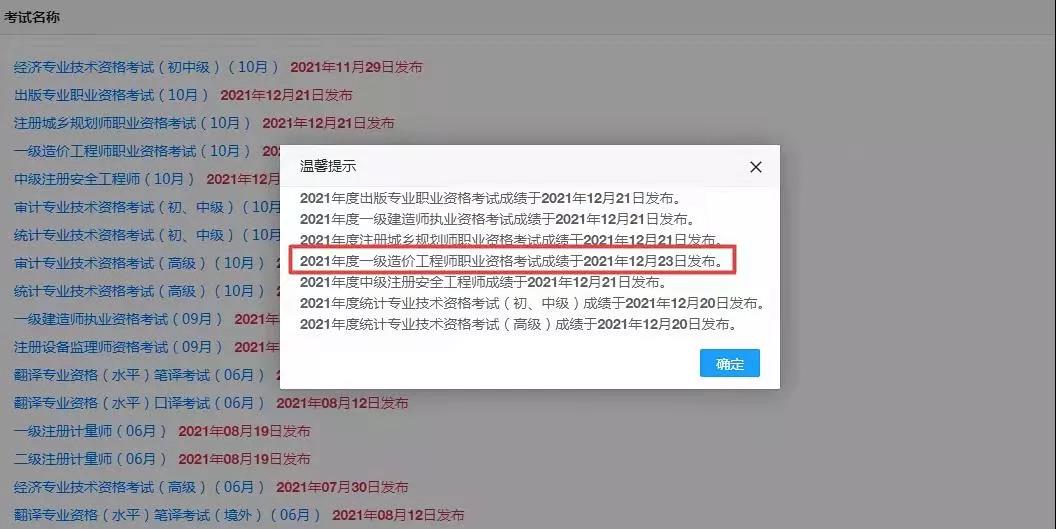Viewport: 1056px width, 529px height.
Task: Open 审计专业技术资格考试(高级)(10月) link
Action: [x=139, y=263]
